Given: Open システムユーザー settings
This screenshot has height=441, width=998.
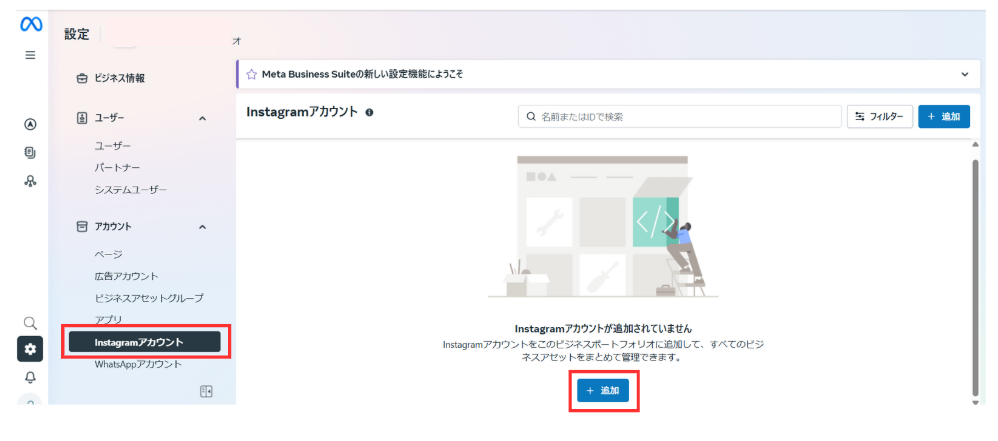Looking at the screenshot, I should (131, 190).
